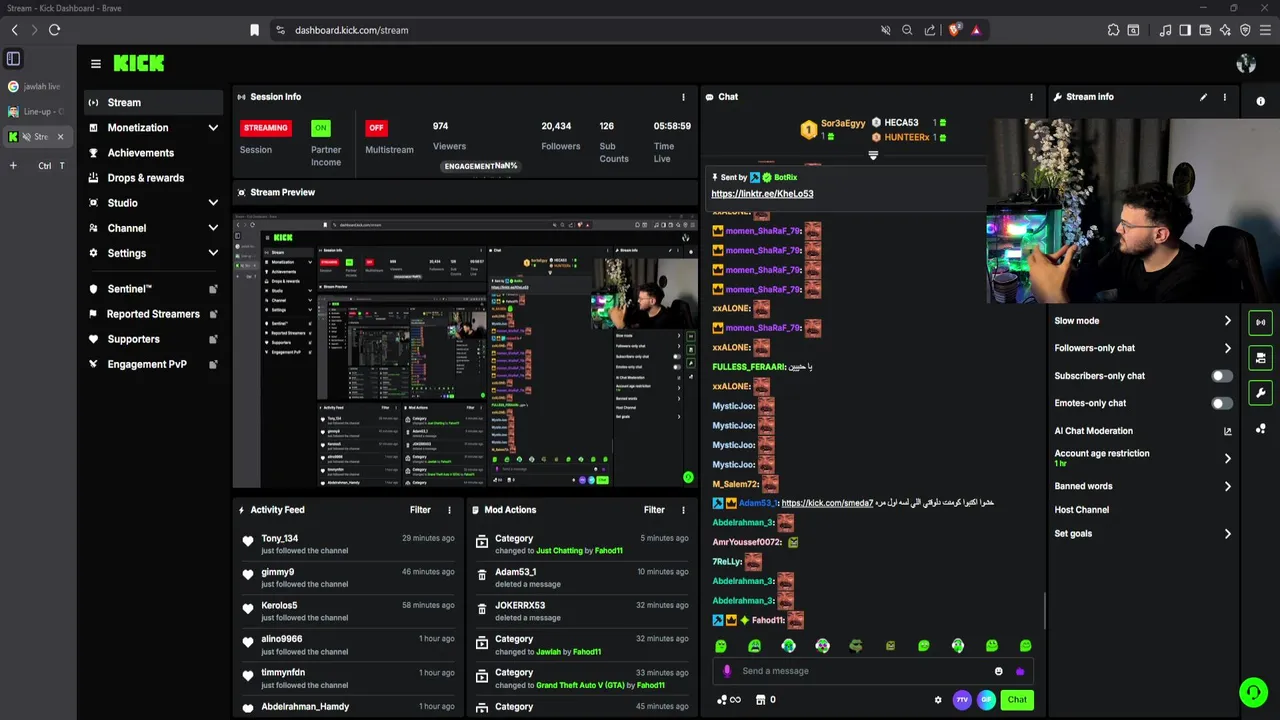Edit stream info with pencil icon
This screenshot has width=1280, height=720.
1203,97
